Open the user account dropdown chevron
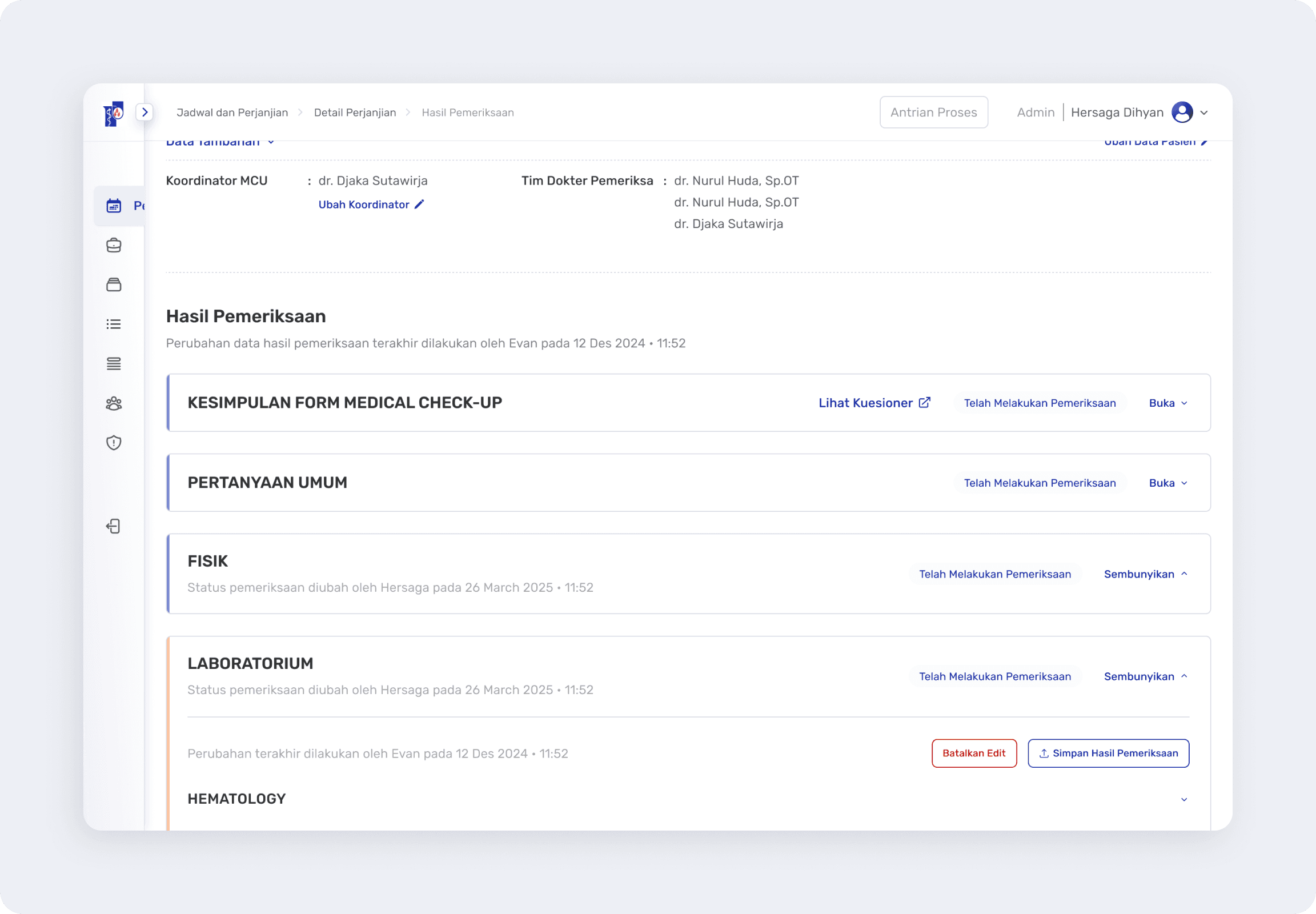Image resolution: width=1316 pixels, height=914 pixels. [x=1203, y=113]
